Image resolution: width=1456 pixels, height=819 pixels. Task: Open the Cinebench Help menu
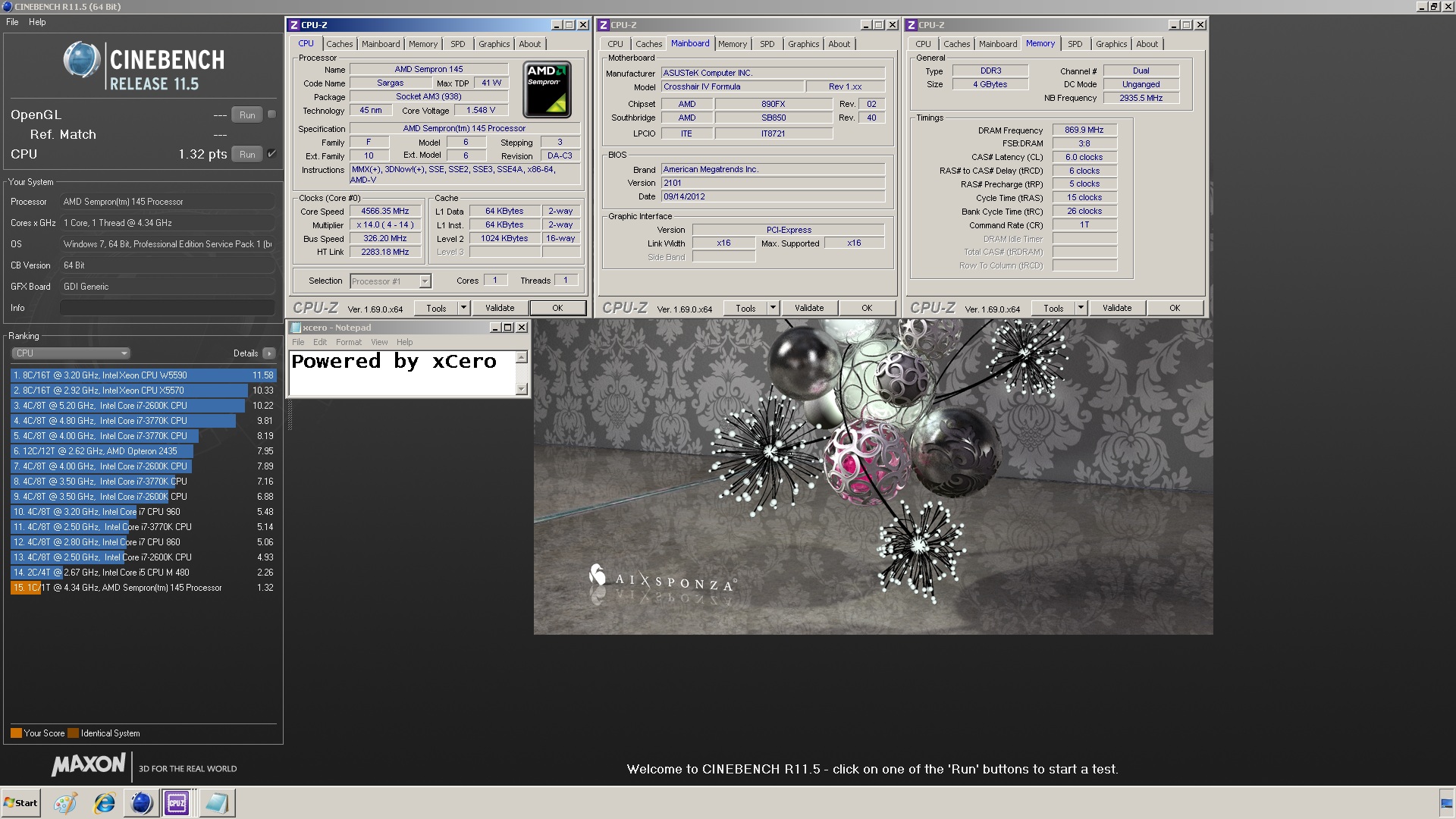pyautogui.click(x=37, y=22)
